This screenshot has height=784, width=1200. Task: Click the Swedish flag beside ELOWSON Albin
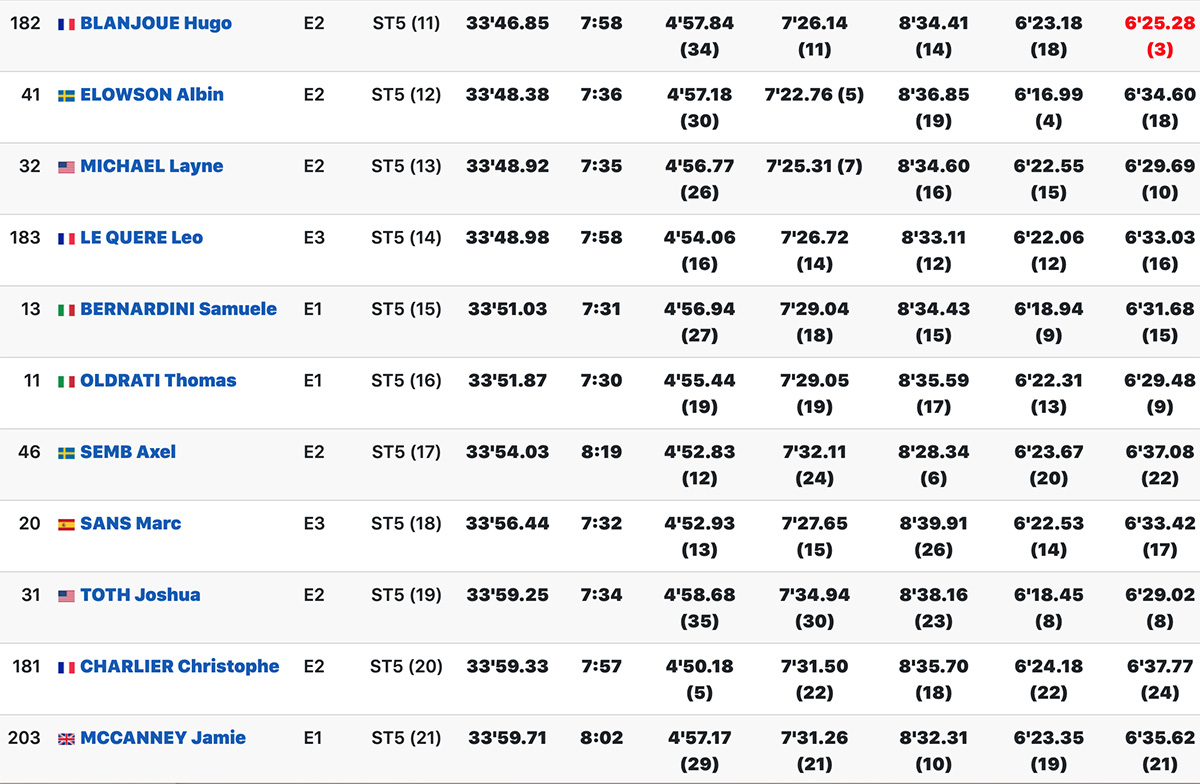66,96
